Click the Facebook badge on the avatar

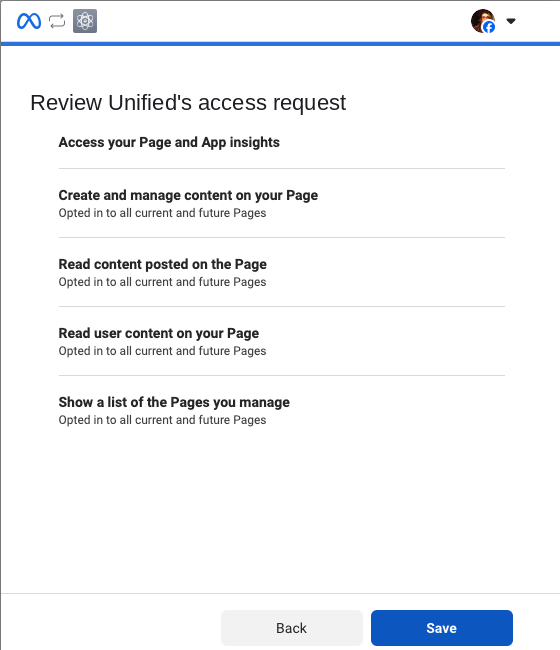point(489,27)
